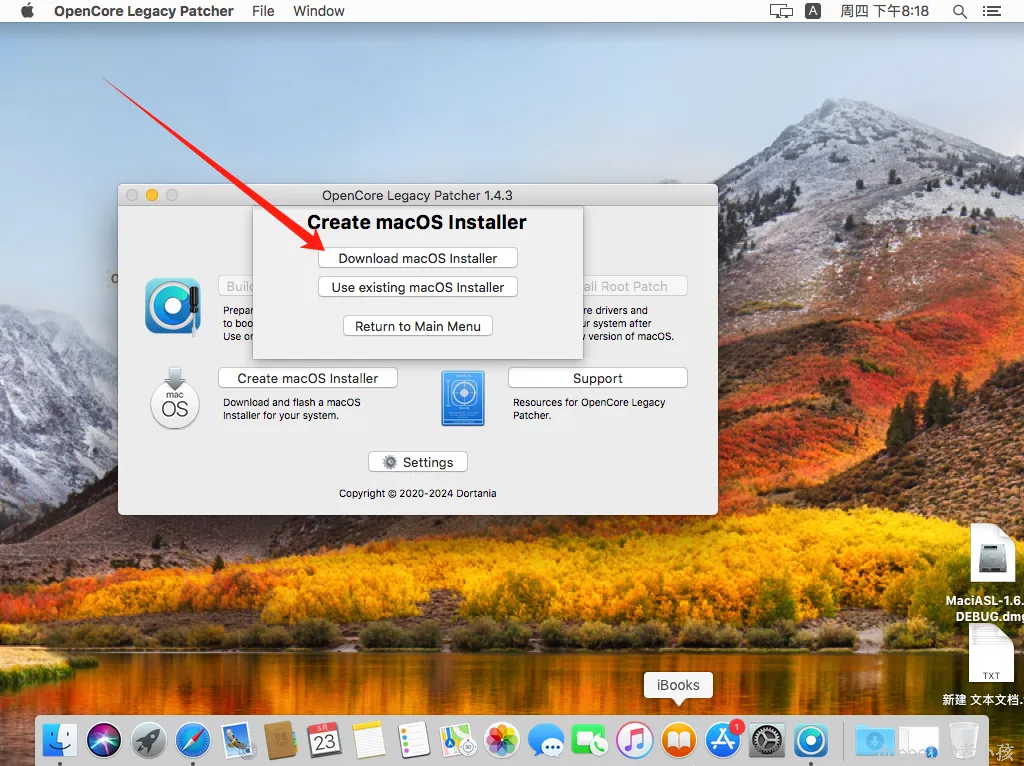Image resolution: width=1024 pixels, height=766 pixels.
Task: Open Settings with gear icon
Action: [418, 462]
